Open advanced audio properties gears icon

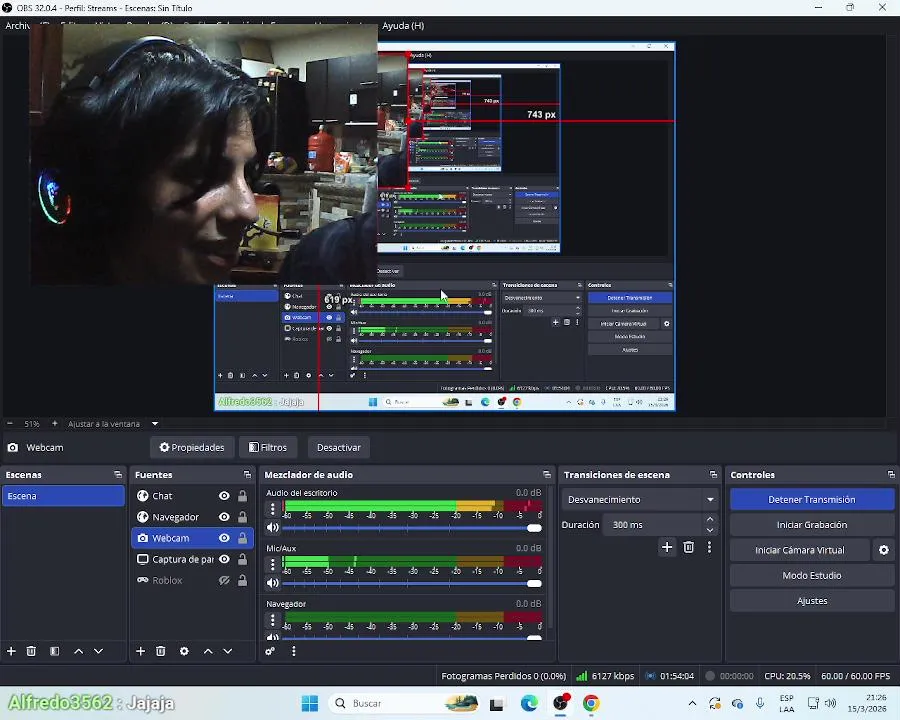pos(270,651)
